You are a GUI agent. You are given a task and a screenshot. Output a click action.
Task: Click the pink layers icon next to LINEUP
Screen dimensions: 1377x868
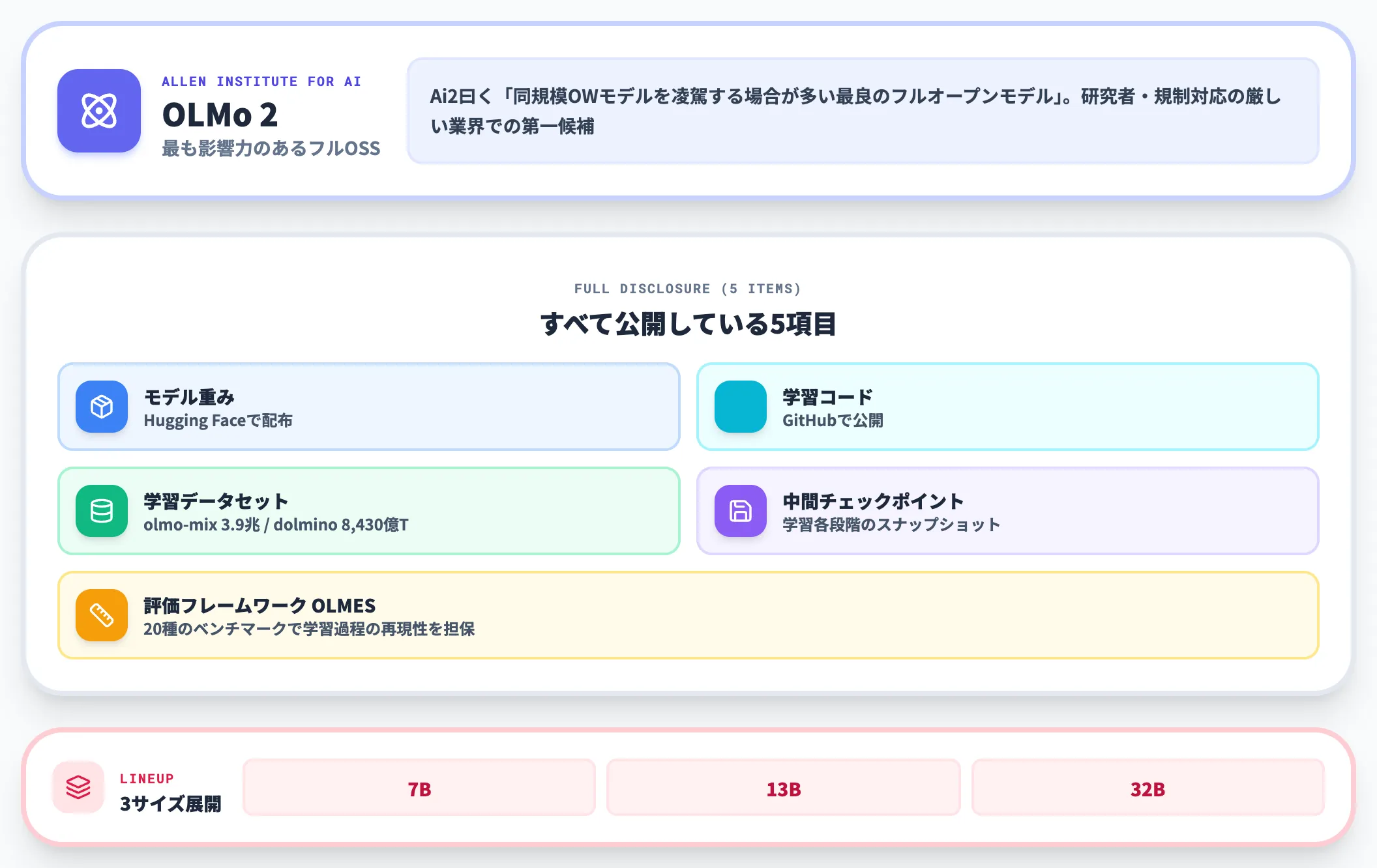78,787
